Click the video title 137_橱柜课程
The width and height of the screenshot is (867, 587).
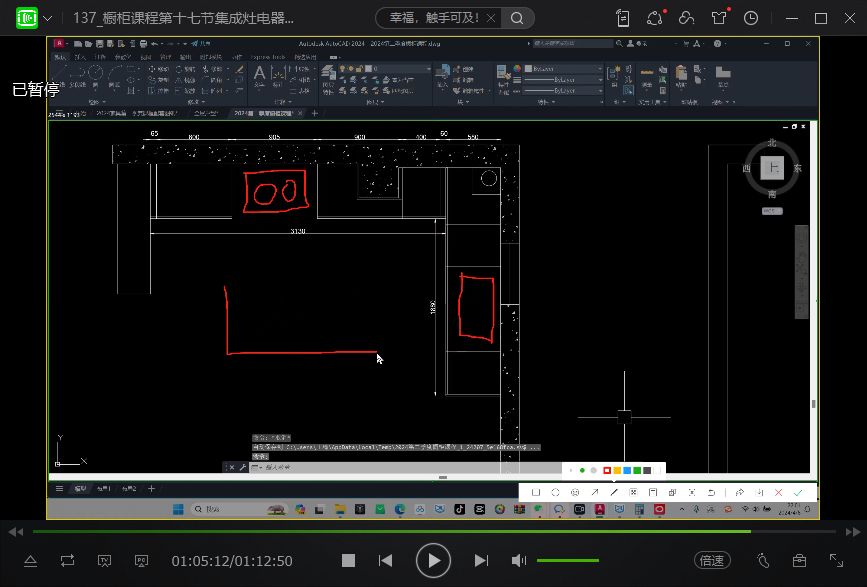pyautogui.click(x=183, y=18)
